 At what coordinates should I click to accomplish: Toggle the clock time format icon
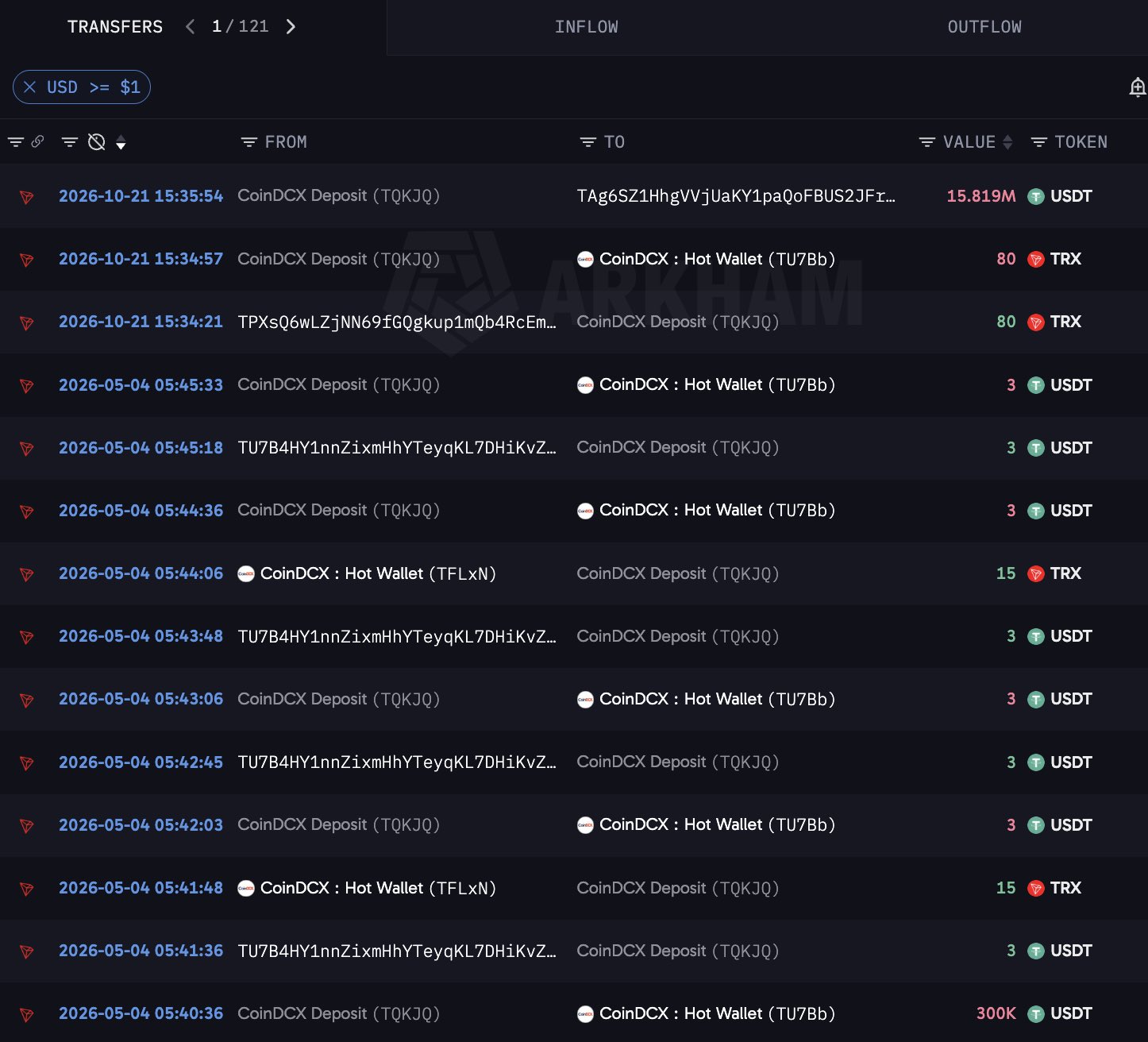97,142
